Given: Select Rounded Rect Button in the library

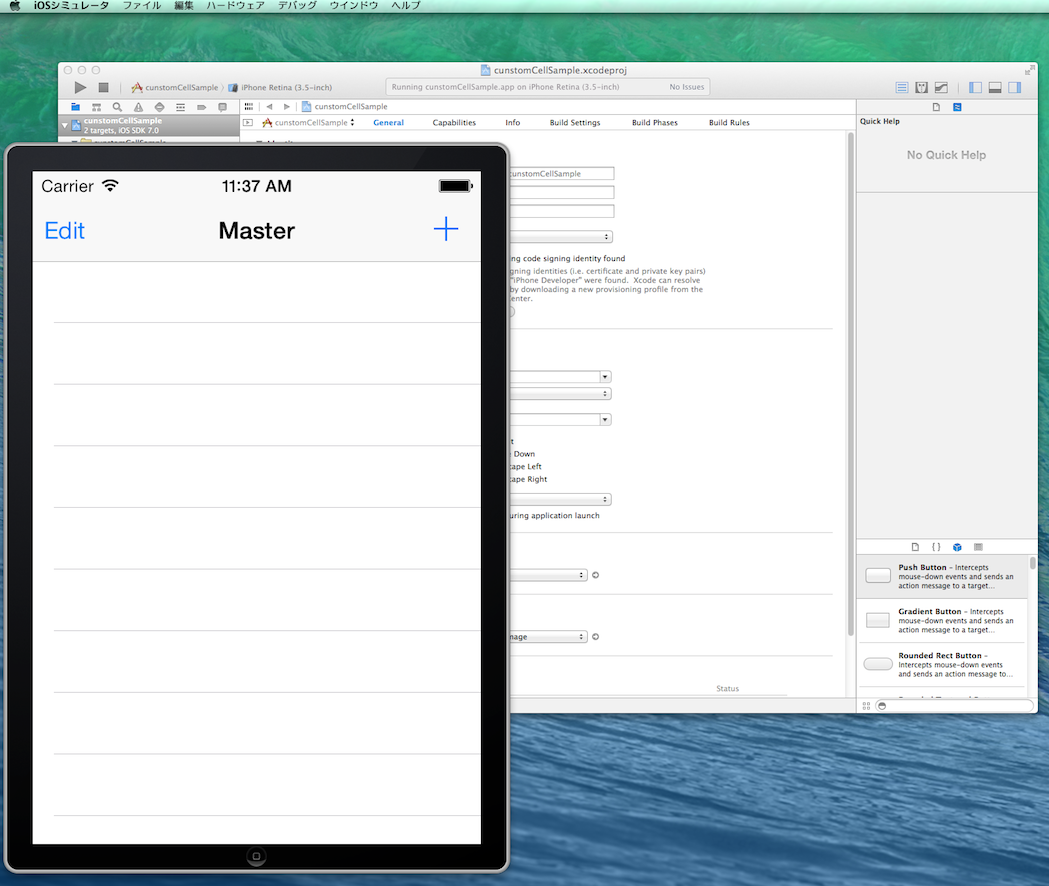Looking at the screenshot, I should pos(942,664).
